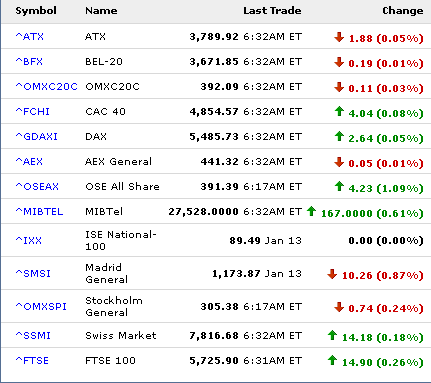Open the ^BFX symbol link
431x383 pixels.
tap(29, 61)
